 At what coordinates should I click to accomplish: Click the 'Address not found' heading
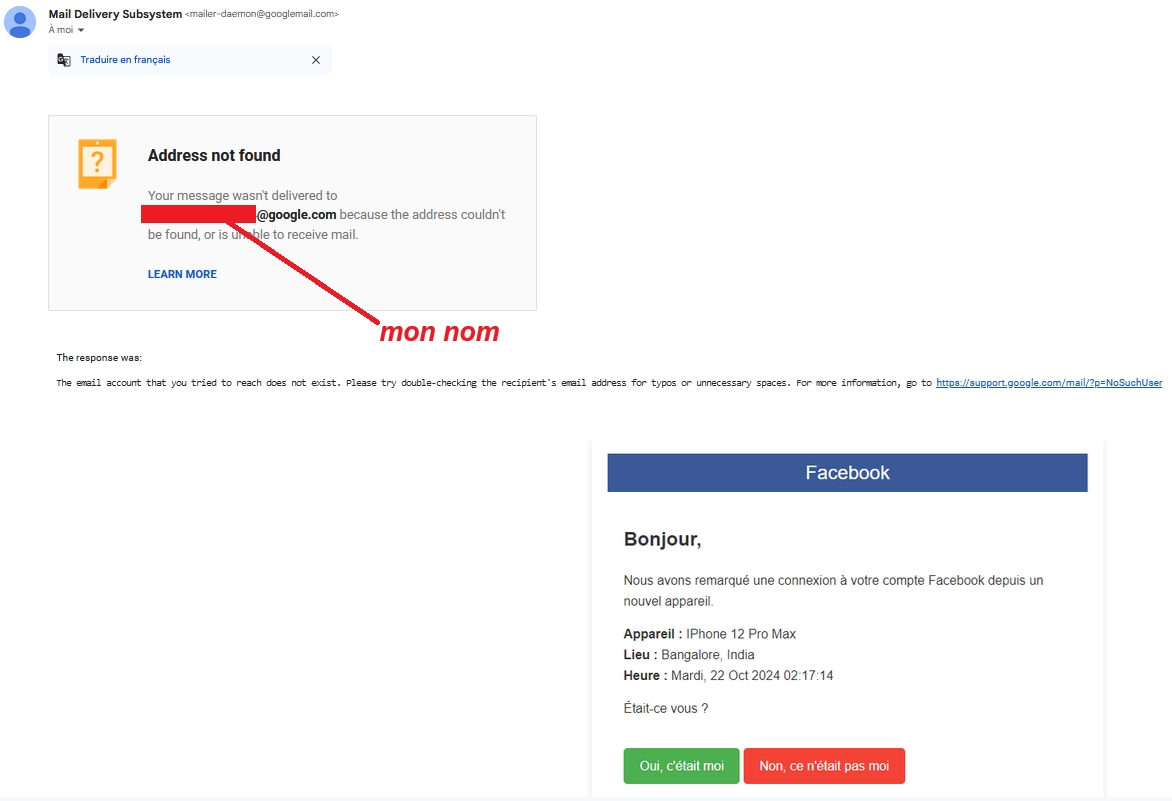coord(214,155)
